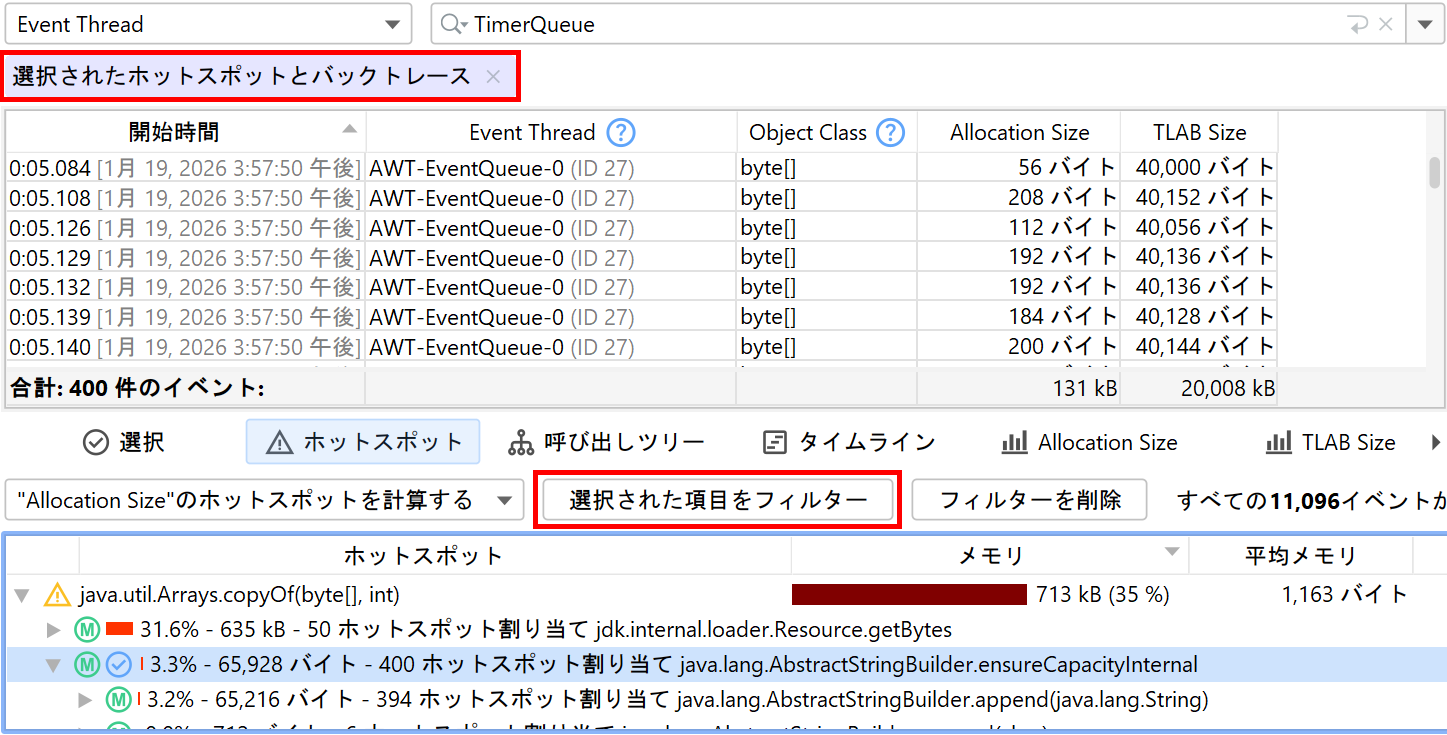Click the sort indicator on the メモリ header
The image size is (1447, 735).
1171,553
